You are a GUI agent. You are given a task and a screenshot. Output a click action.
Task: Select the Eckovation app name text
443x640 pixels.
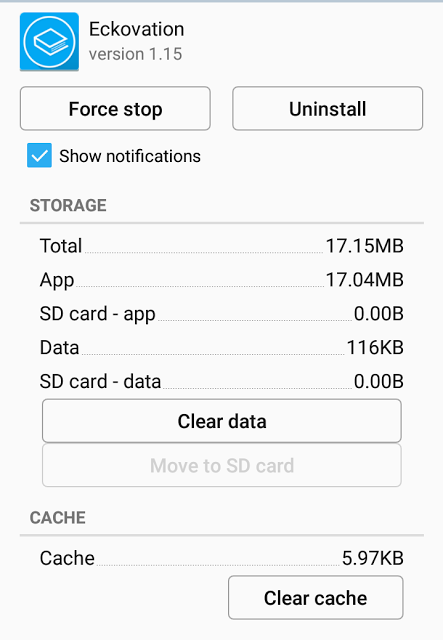pos(137,29)
